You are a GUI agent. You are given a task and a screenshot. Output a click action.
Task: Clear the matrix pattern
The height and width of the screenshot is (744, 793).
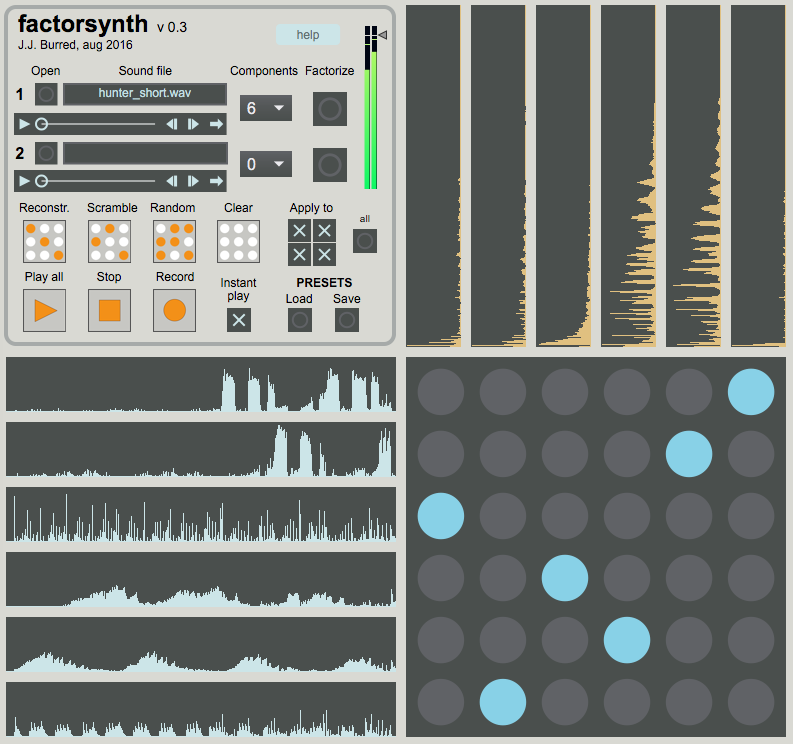coord(238,242)
